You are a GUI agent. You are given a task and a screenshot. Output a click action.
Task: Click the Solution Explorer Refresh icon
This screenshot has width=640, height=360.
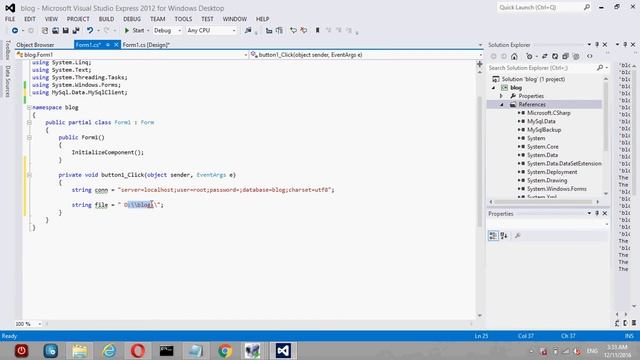(555, 56)
